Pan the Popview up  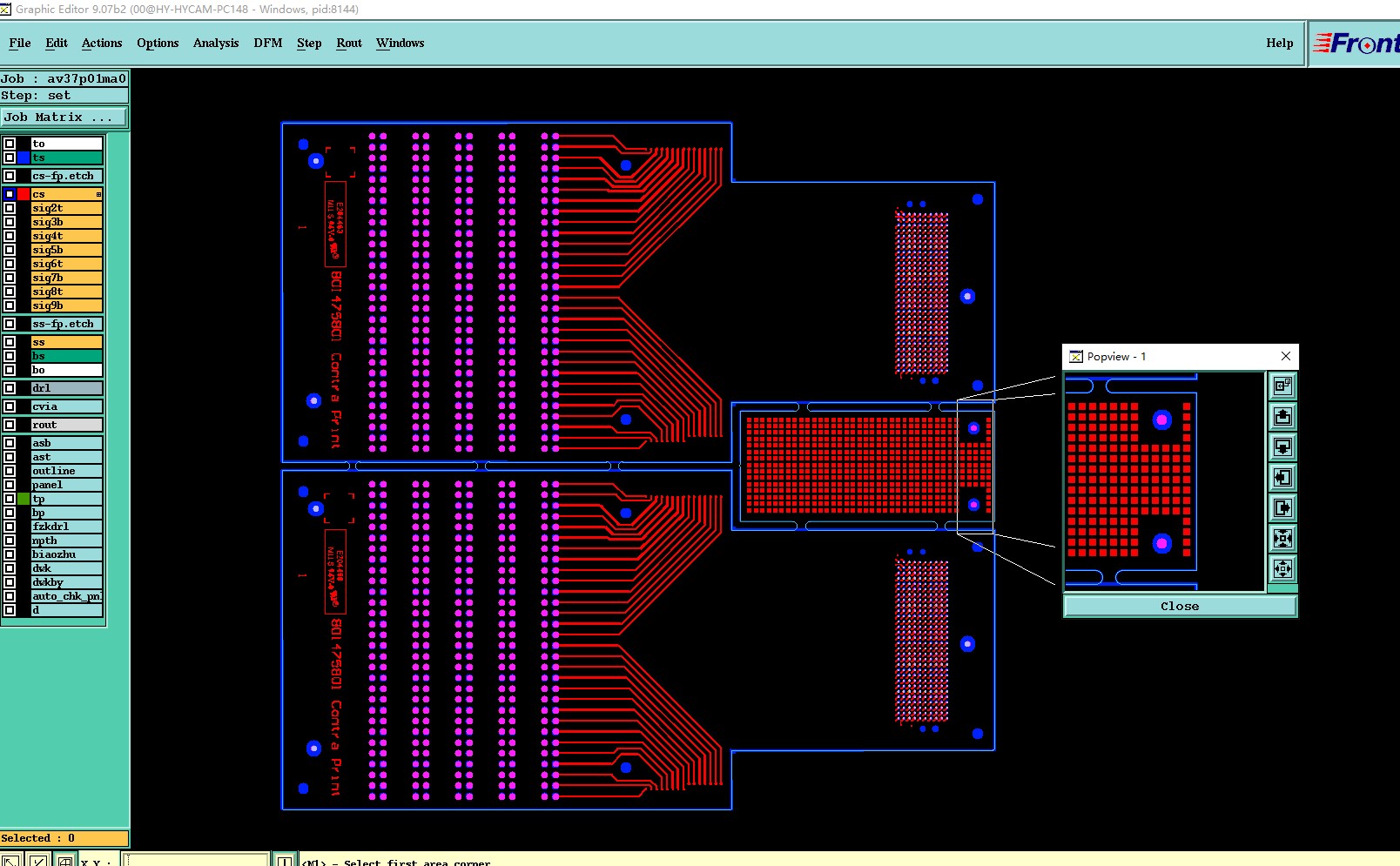pos(1282,416)
